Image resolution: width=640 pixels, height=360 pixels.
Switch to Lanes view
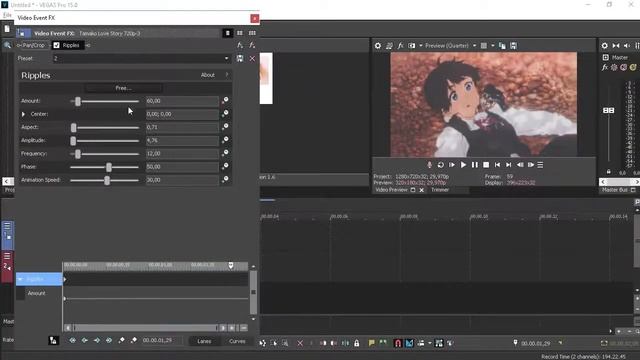tap(204, 341)
